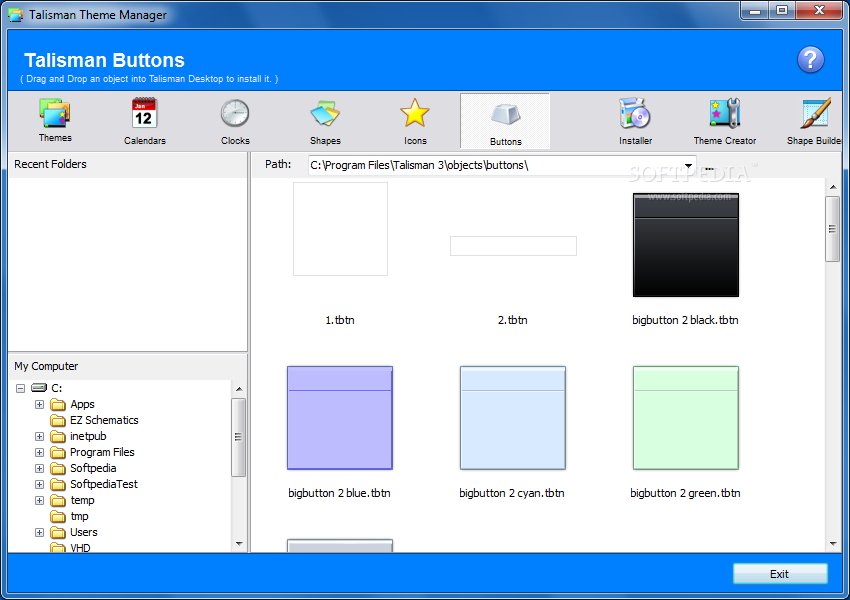Launch the Installer tool
The image size is (850, 600).
tap(635, 121)
